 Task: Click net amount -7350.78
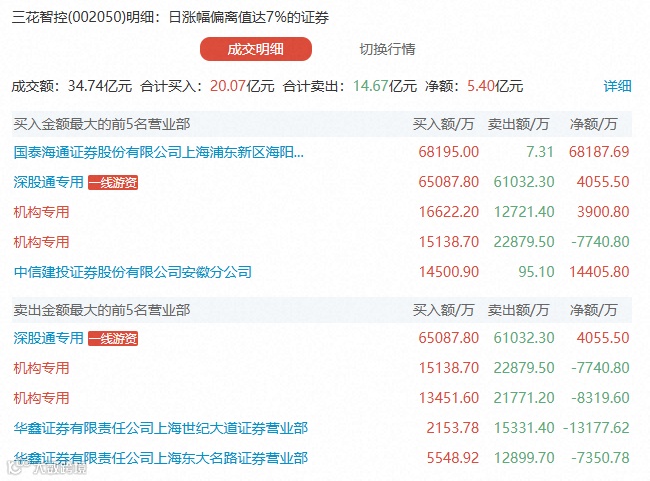tap(600, 458)
